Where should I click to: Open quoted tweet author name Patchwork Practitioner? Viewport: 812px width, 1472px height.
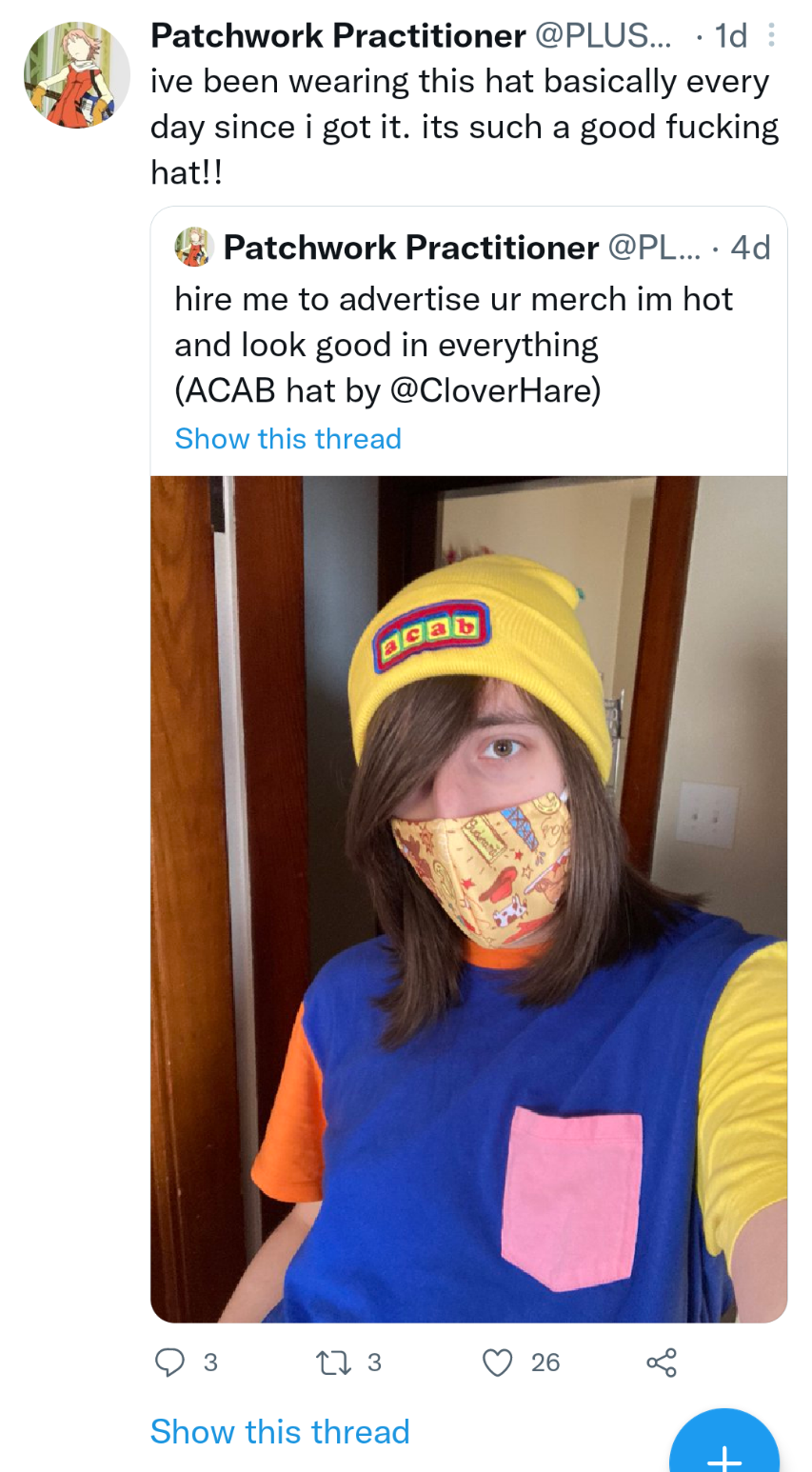(411, 248)
